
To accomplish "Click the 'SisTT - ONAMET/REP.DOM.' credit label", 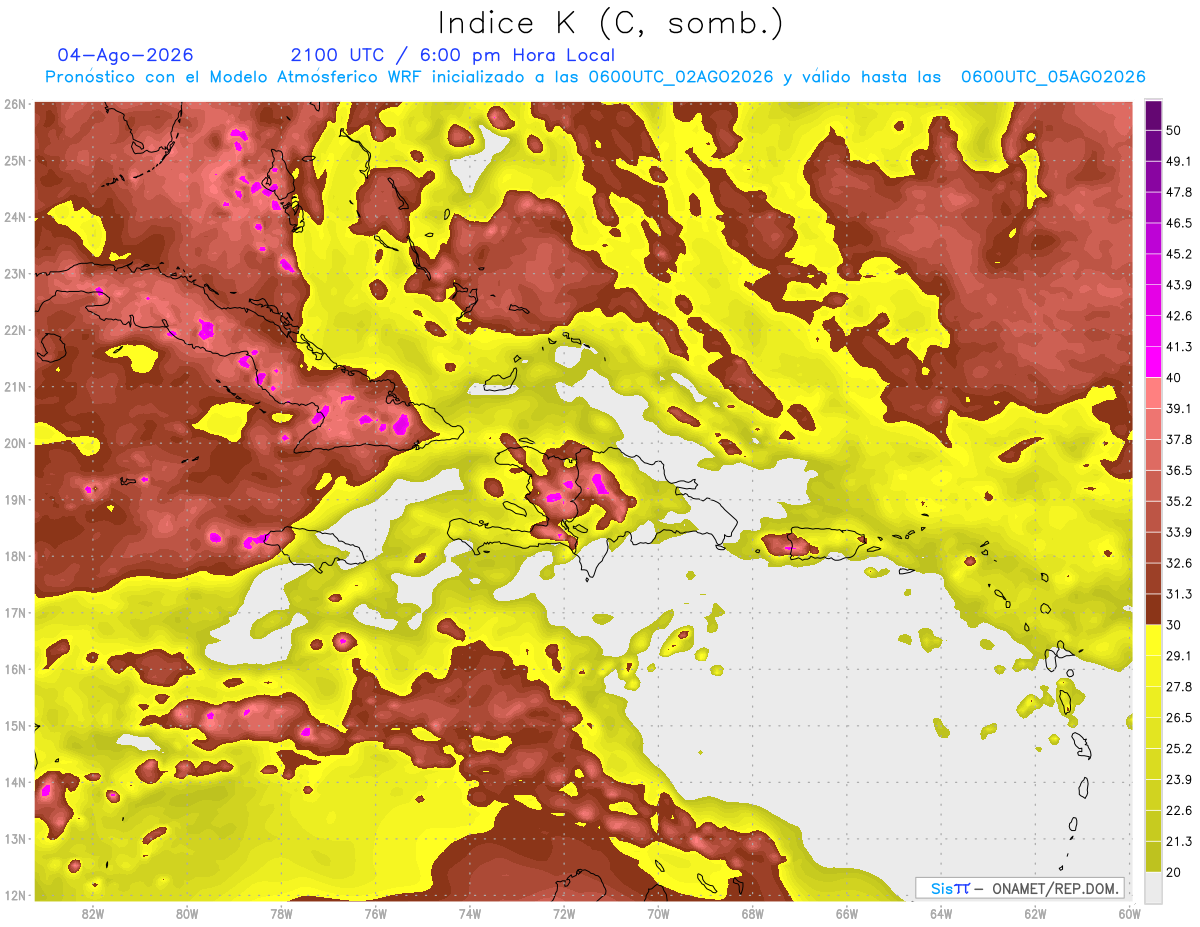I will (x=1022, y=888).
